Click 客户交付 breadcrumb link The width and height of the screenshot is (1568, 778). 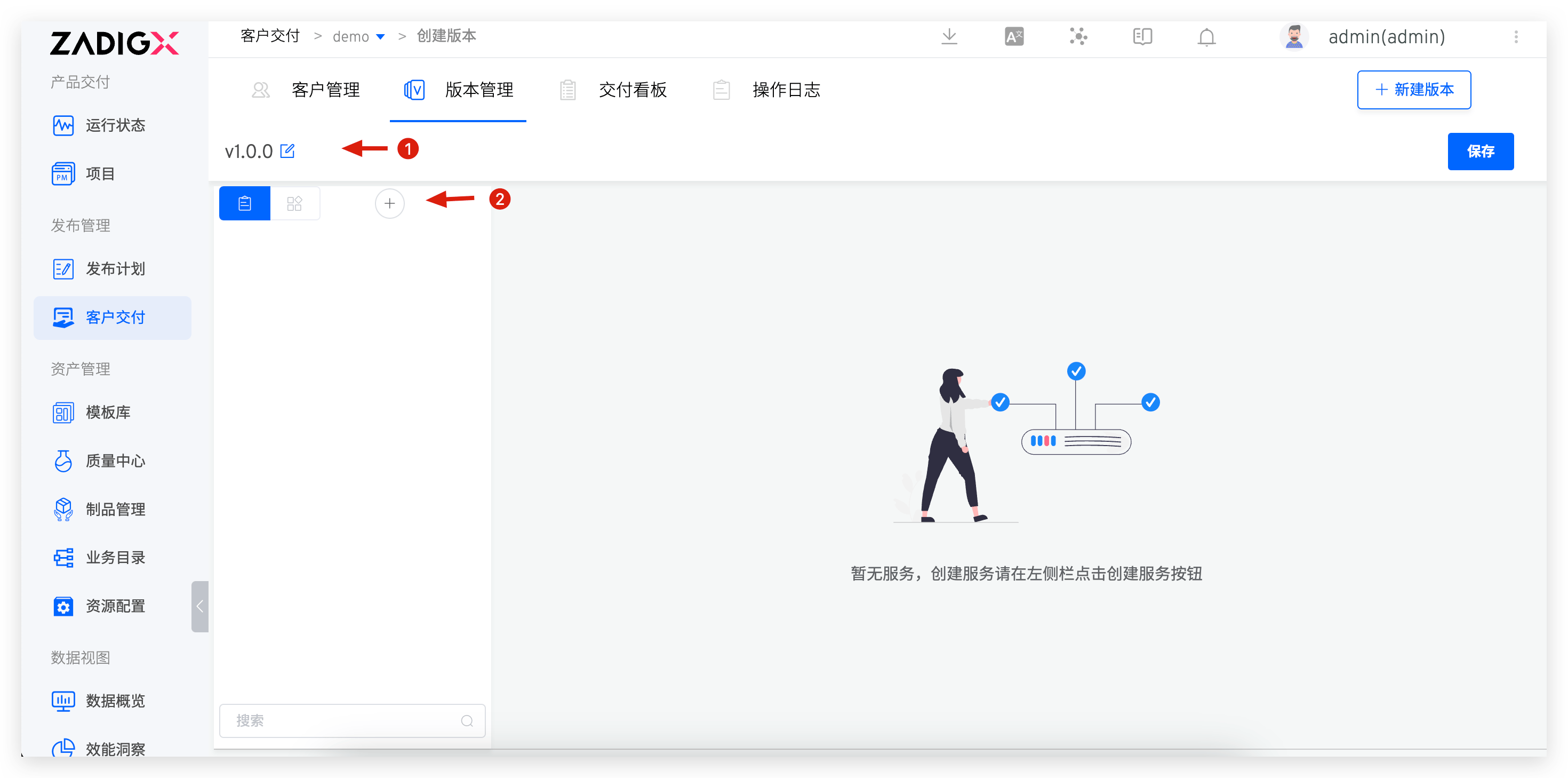pyautogui.click(x=270, y=37)
